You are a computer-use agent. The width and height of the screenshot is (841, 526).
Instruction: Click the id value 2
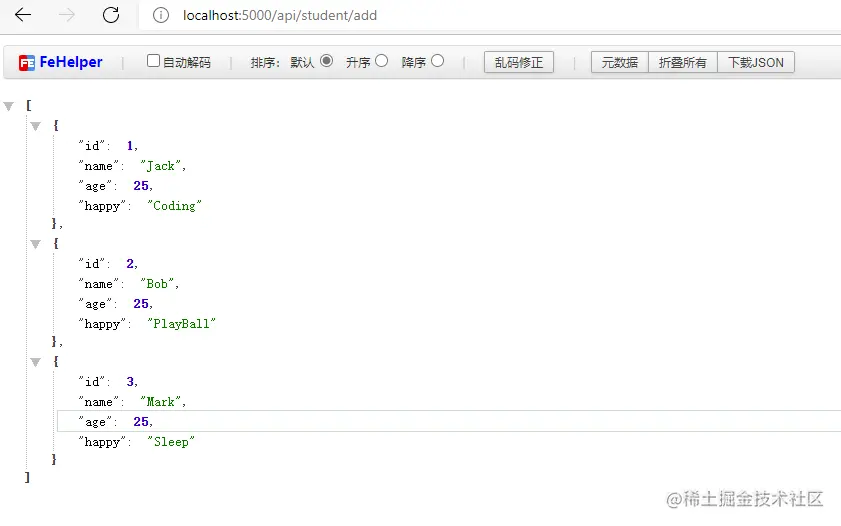click(130, 264)
